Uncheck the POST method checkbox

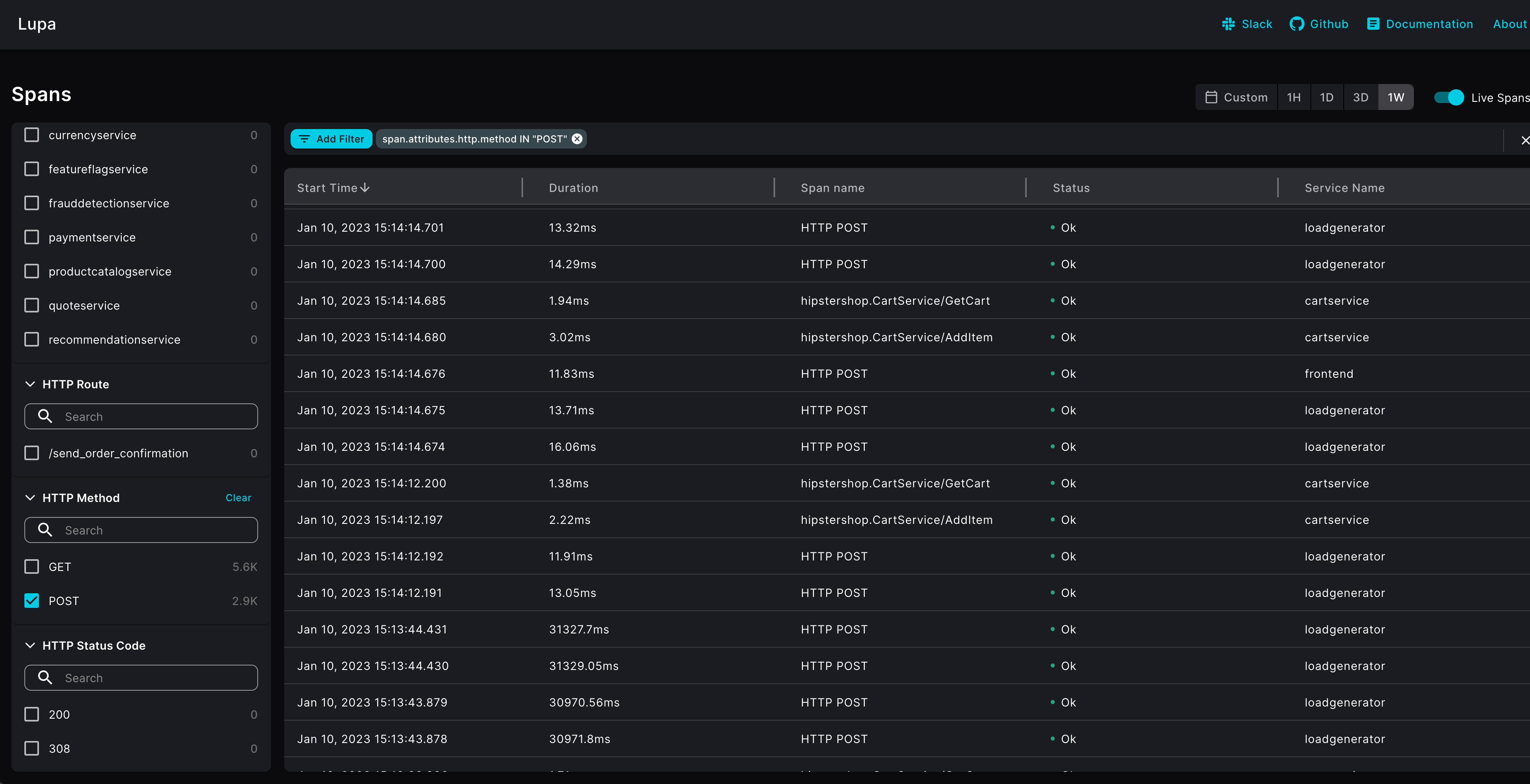point(32,601)
